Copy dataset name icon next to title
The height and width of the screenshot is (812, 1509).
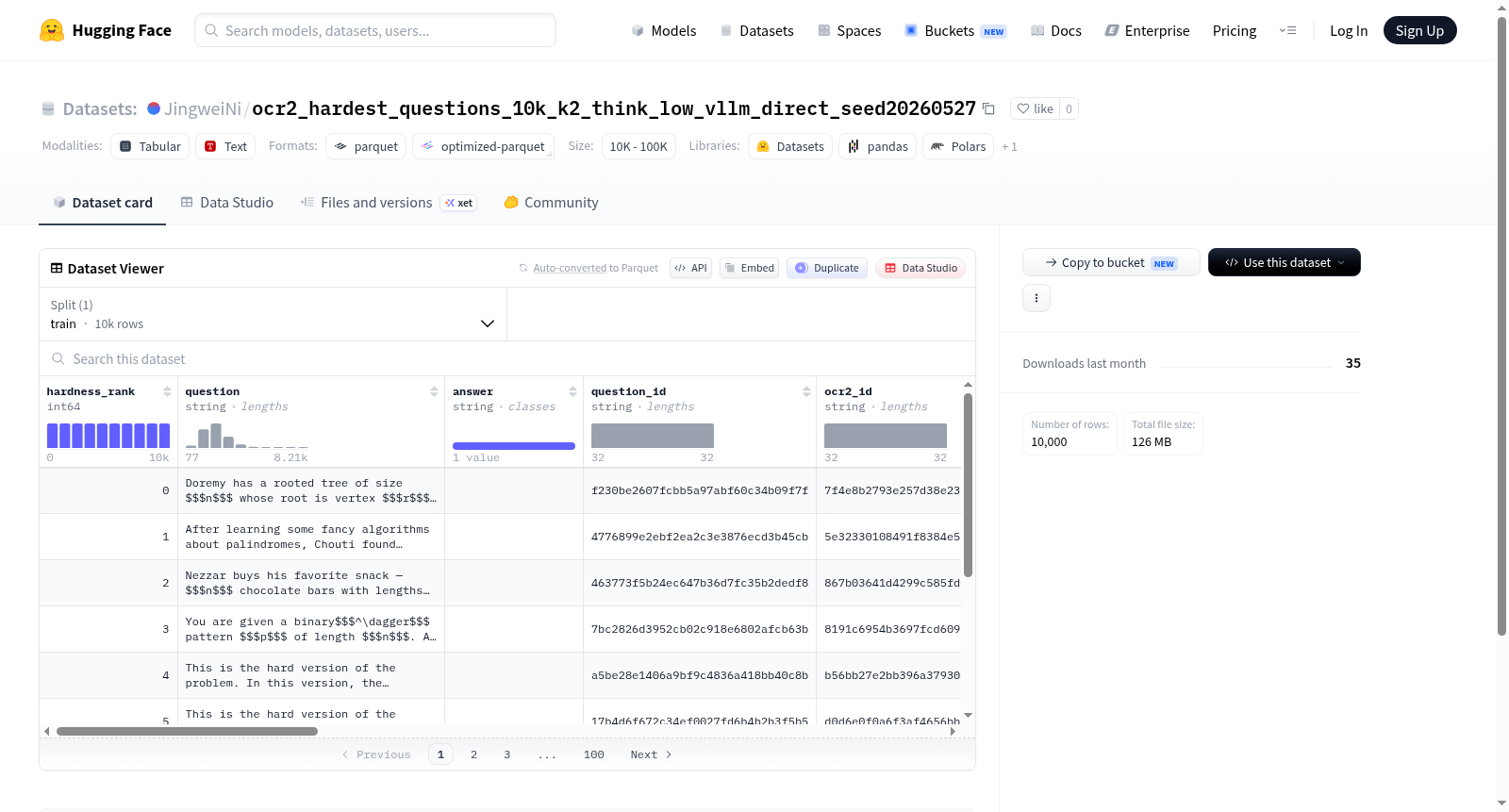pos(988,108)
